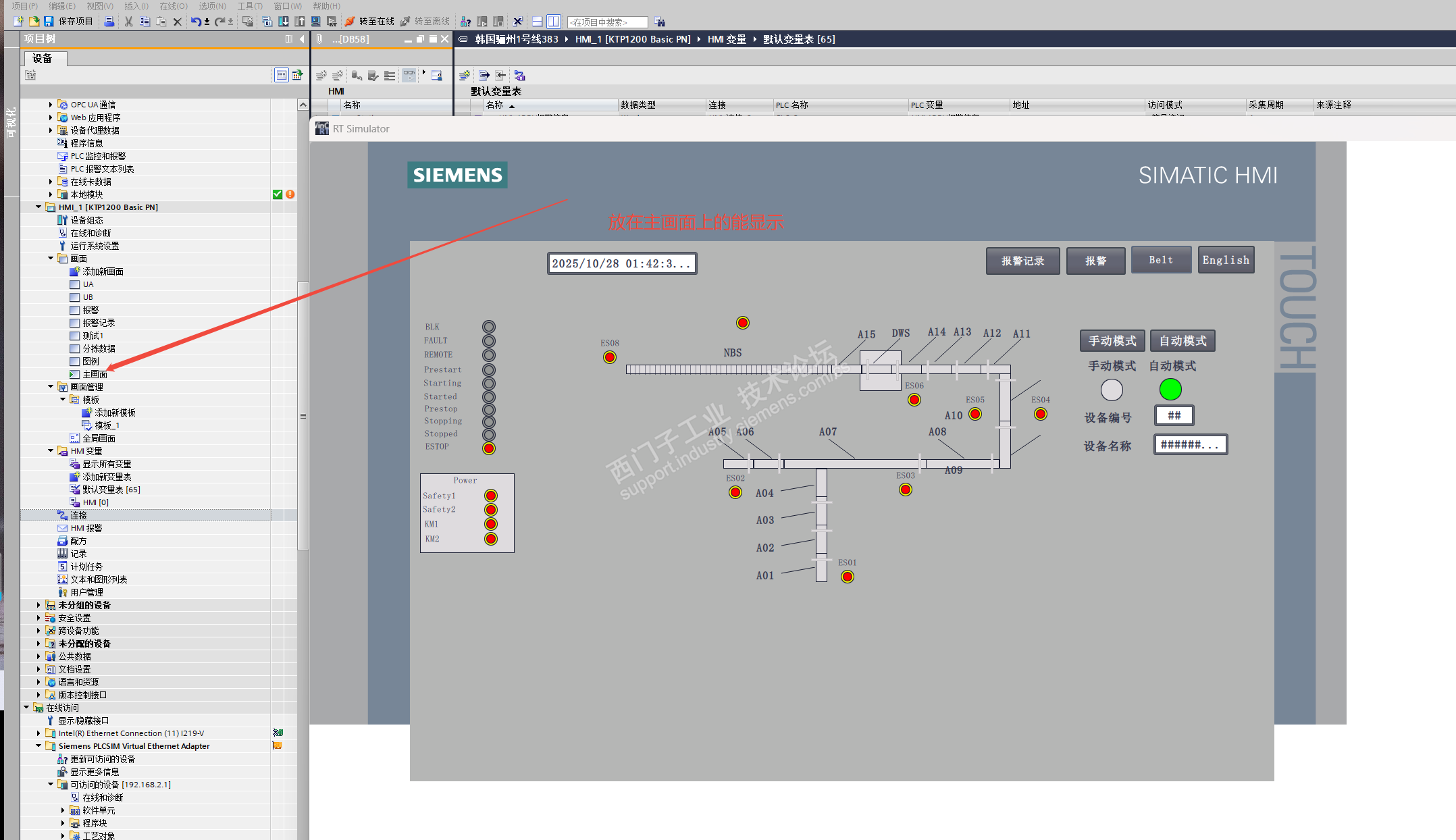
Task: Click the red ESTOP indicator lamp
Action: click(x=489, y=448)
